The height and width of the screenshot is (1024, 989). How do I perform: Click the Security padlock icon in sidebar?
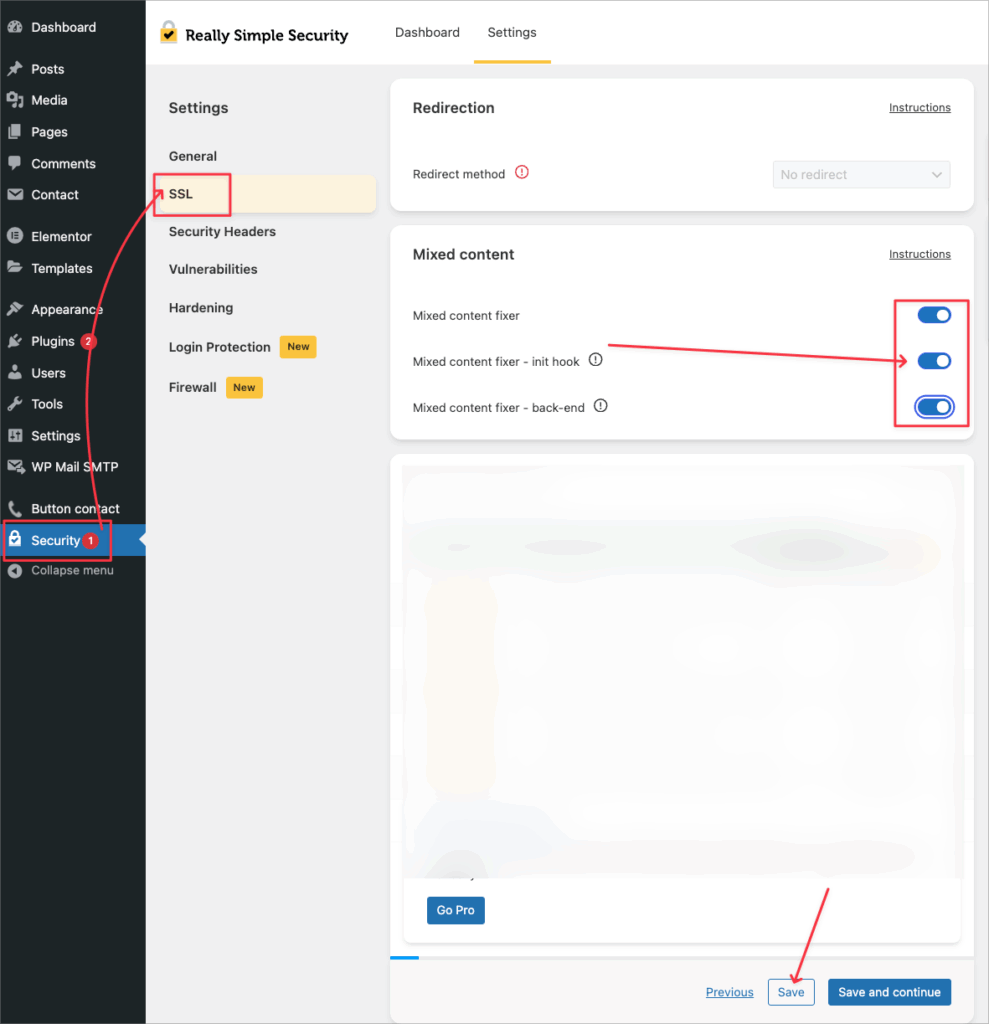(15, 539)
